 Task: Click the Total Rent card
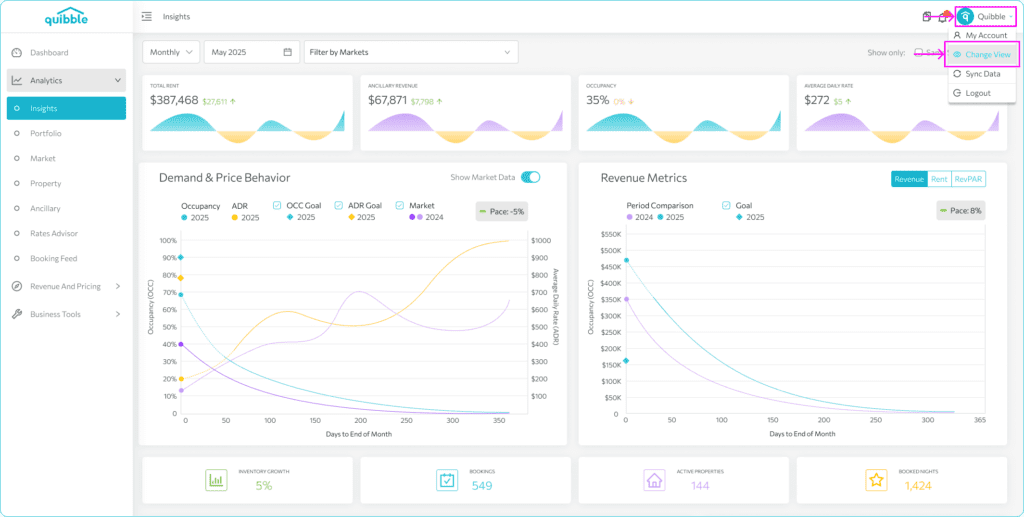(x=248, y=113)
